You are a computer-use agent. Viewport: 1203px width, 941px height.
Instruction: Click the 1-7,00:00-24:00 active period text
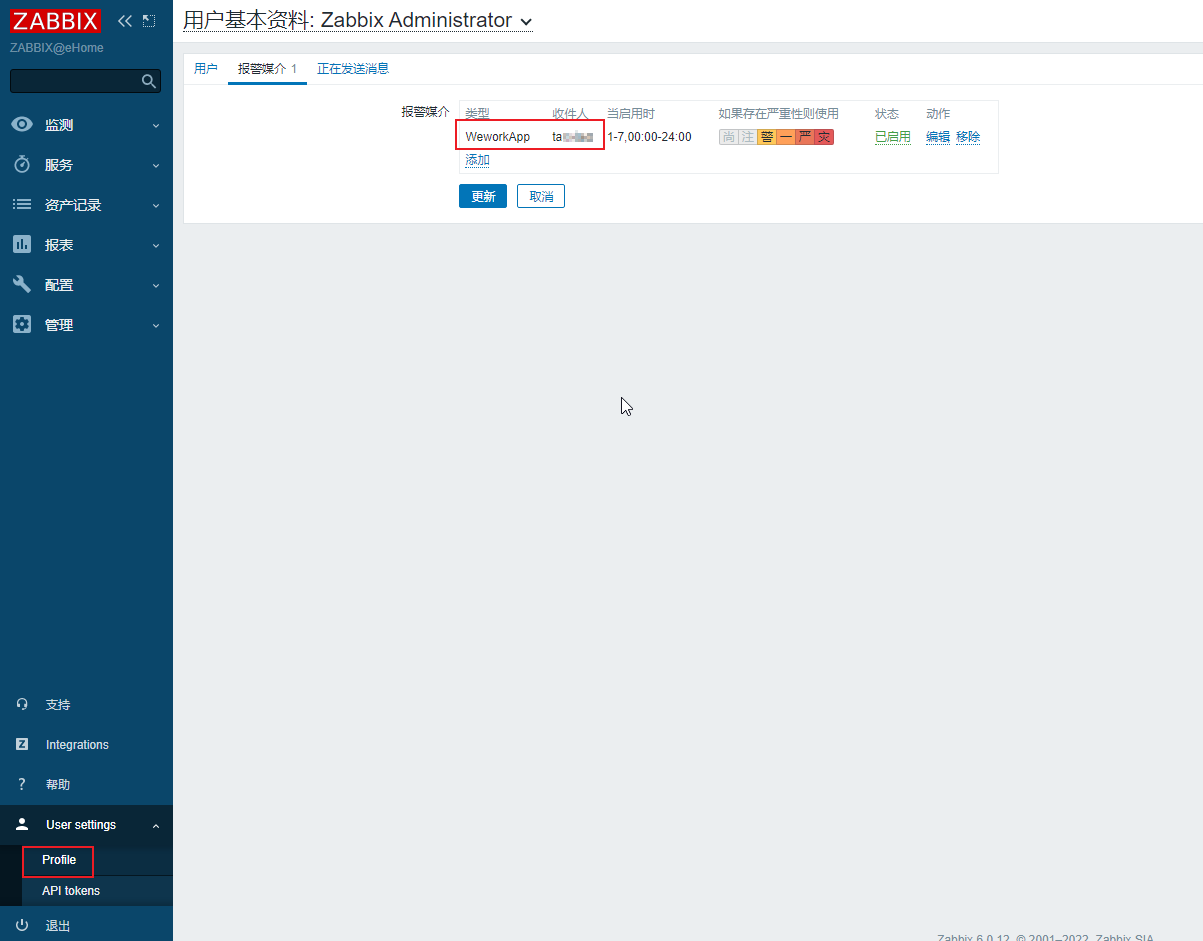pos(649,137)
